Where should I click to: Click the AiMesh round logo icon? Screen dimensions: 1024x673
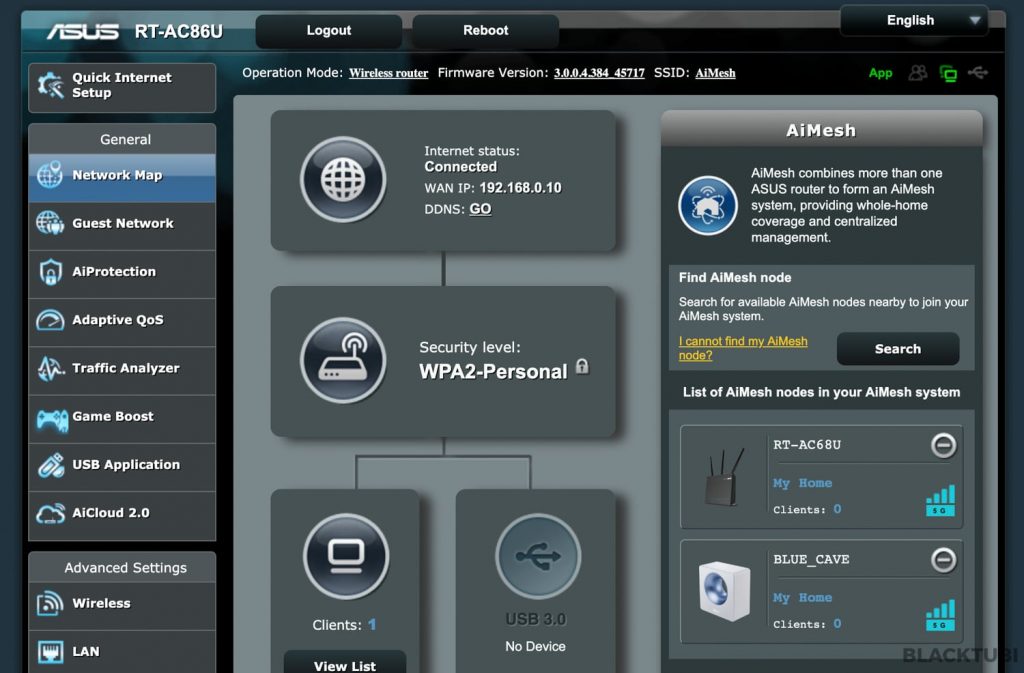pos(708,206)
